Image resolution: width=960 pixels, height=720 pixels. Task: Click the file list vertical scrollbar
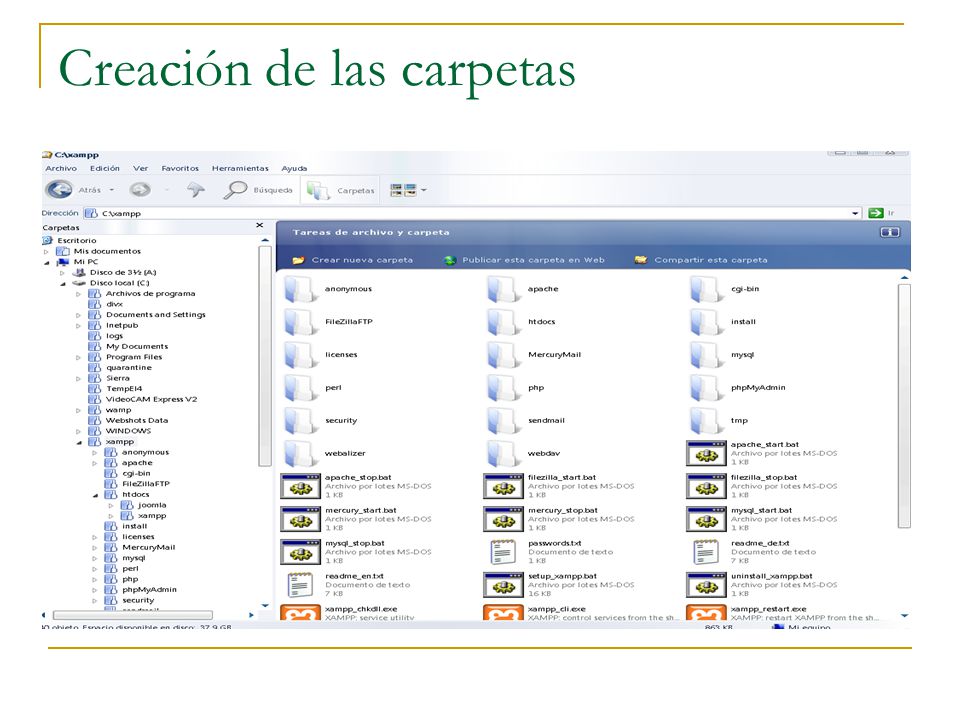pos(904,405)
